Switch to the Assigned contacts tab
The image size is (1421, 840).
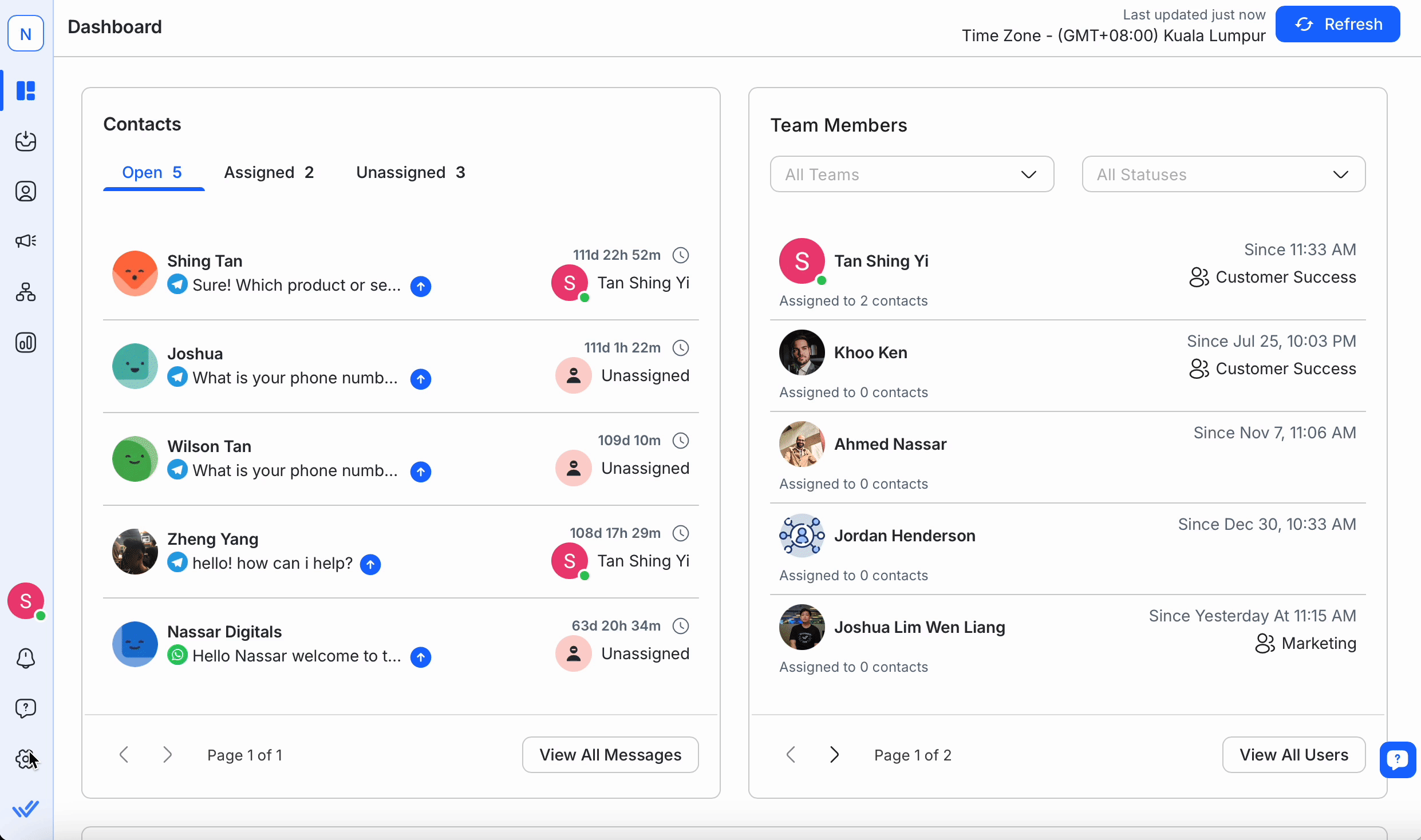tap(269, 172)
